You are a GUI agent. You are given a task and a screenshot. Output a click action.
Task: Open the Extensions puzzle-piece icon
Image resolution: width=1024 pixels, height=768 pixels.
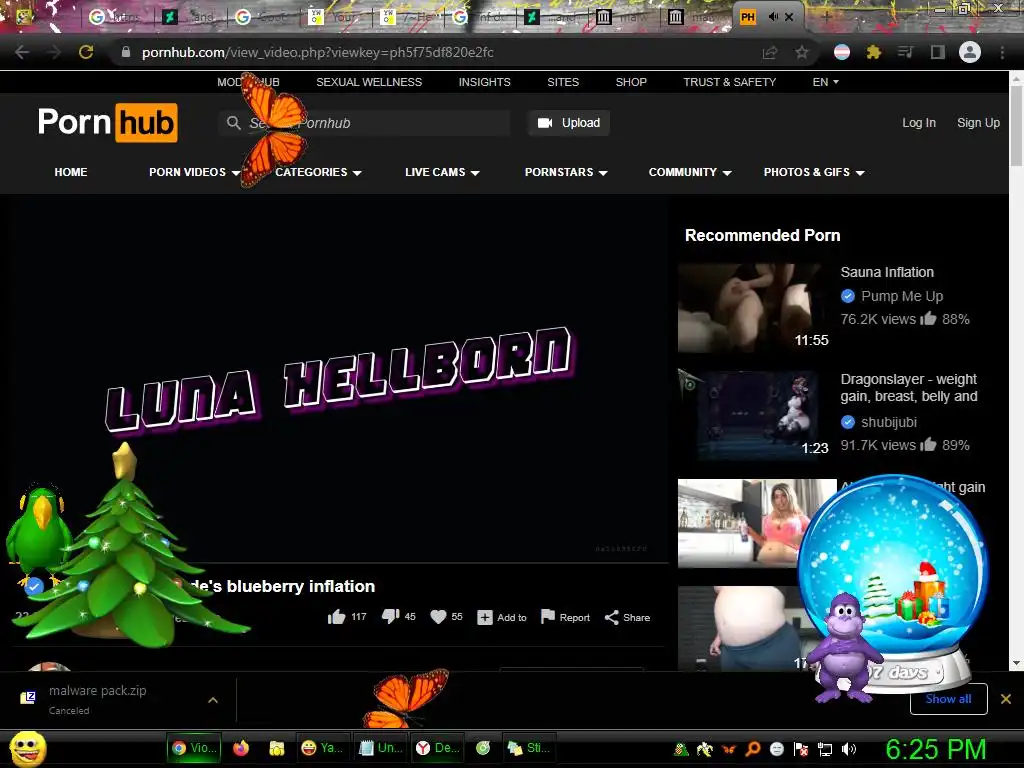(x=874, y=52)
